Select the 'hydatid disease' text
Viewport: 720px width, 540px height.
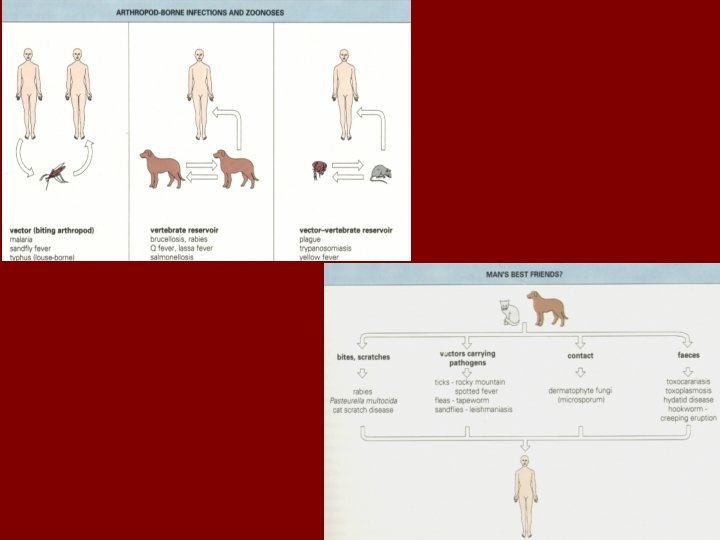(688, 400)
